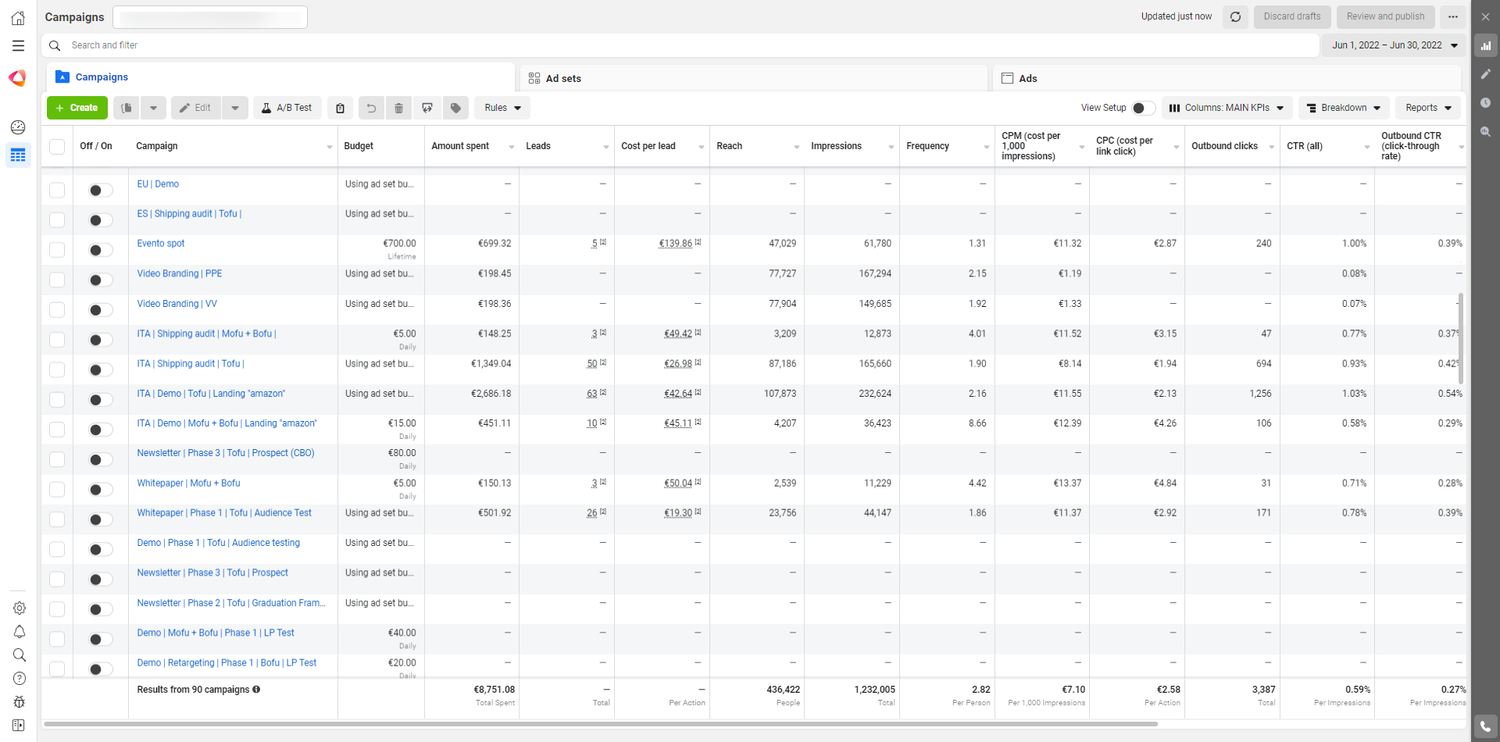The height and width of the screenshot is (742, 1500).
Task: Click the bug report icon
Action: (19, 702)
